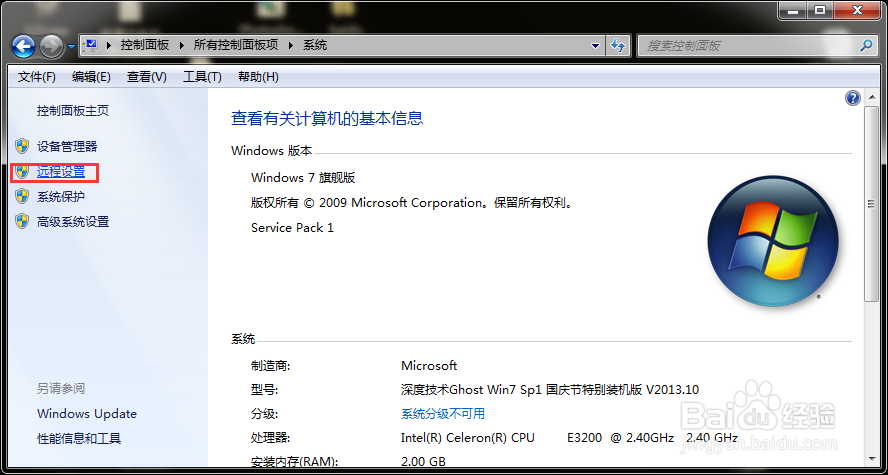The height and width of the screenshot is (475, 888).
Task: Click shield icon next to 设备管理器
Action: click(22, 146)
